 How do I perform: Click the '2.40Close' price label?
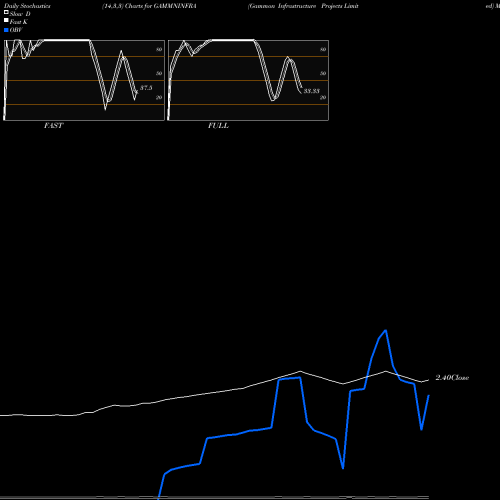coord(452,378)
